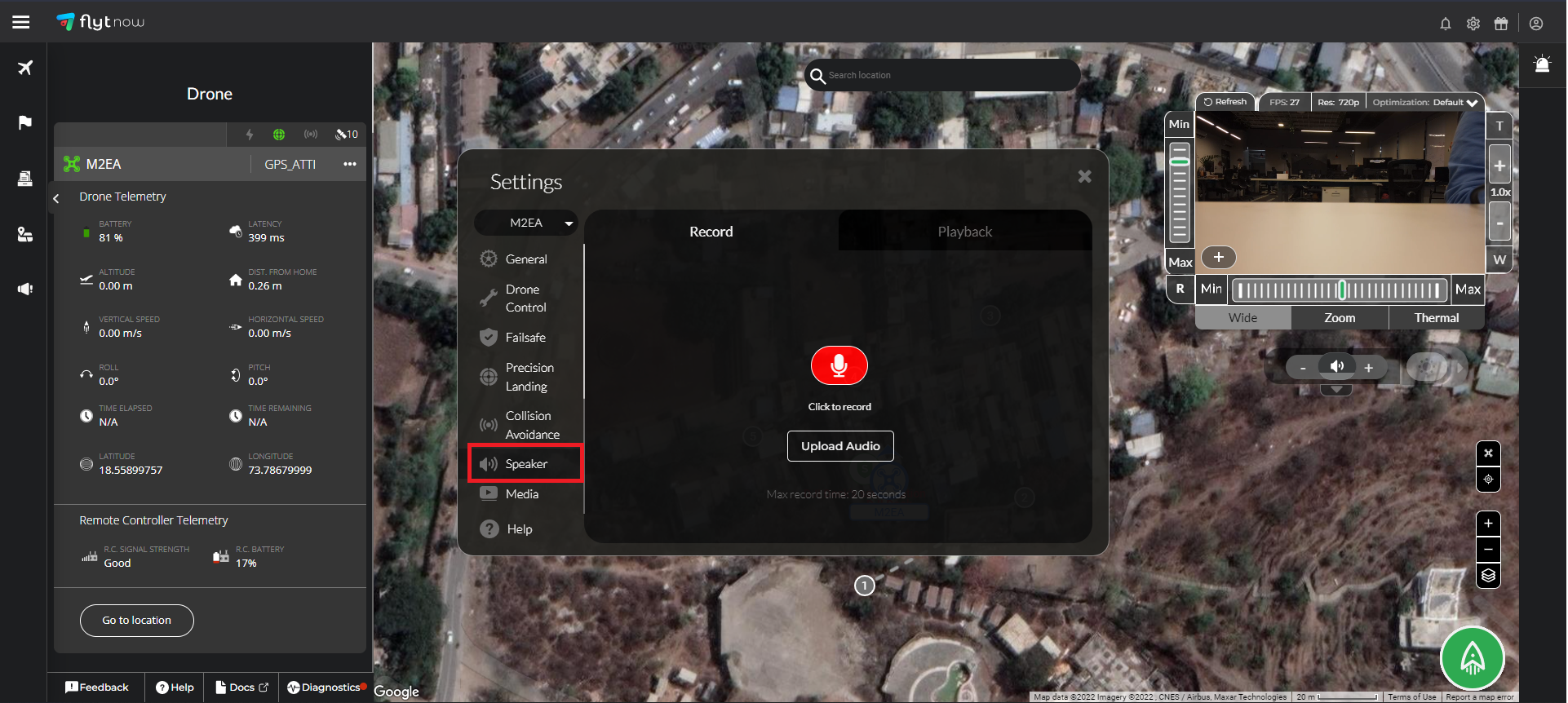Select the Wide camera mode
Screen dimensions: 1568x703
[1242, 318]
